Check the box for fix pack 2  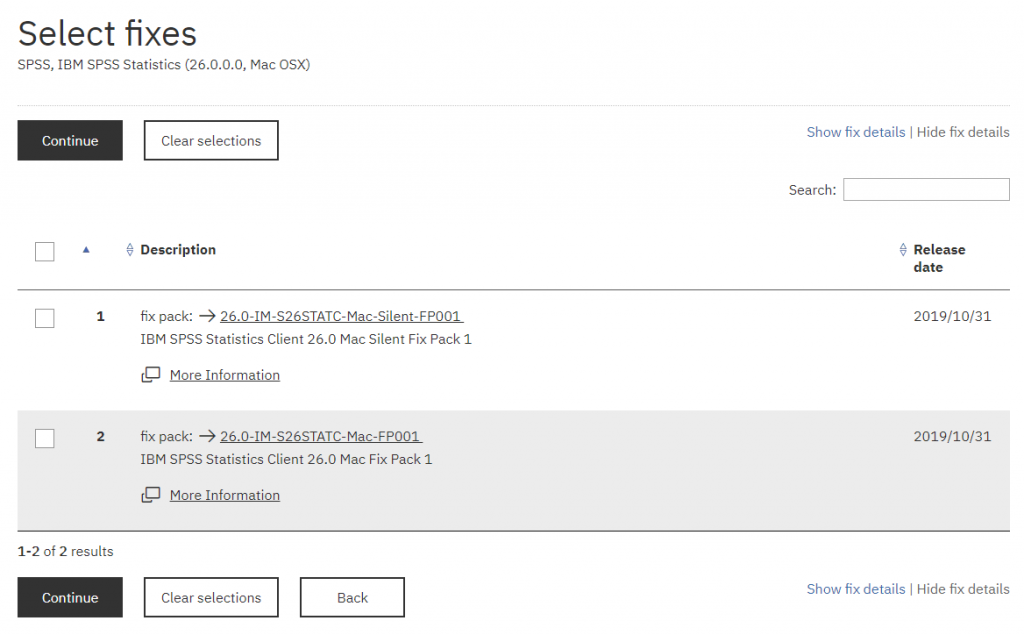pos(45,438)
